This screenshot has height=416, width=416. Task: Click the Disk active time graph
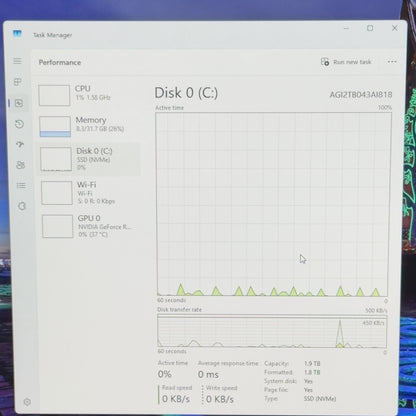tap(273, 204)
